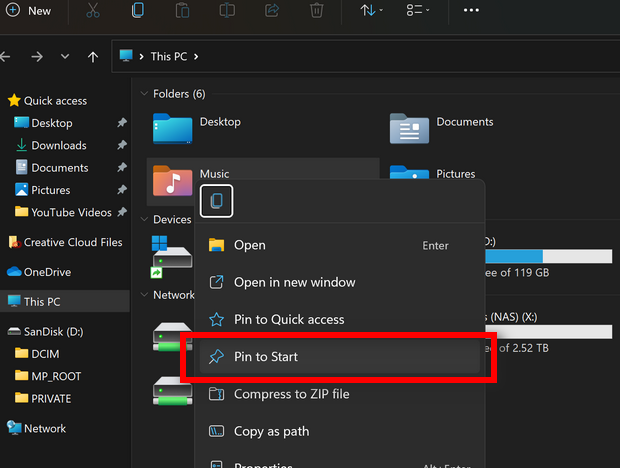Collapse the Network locations group chevron
The image size is (620, 468).
(x=144, y=295)
